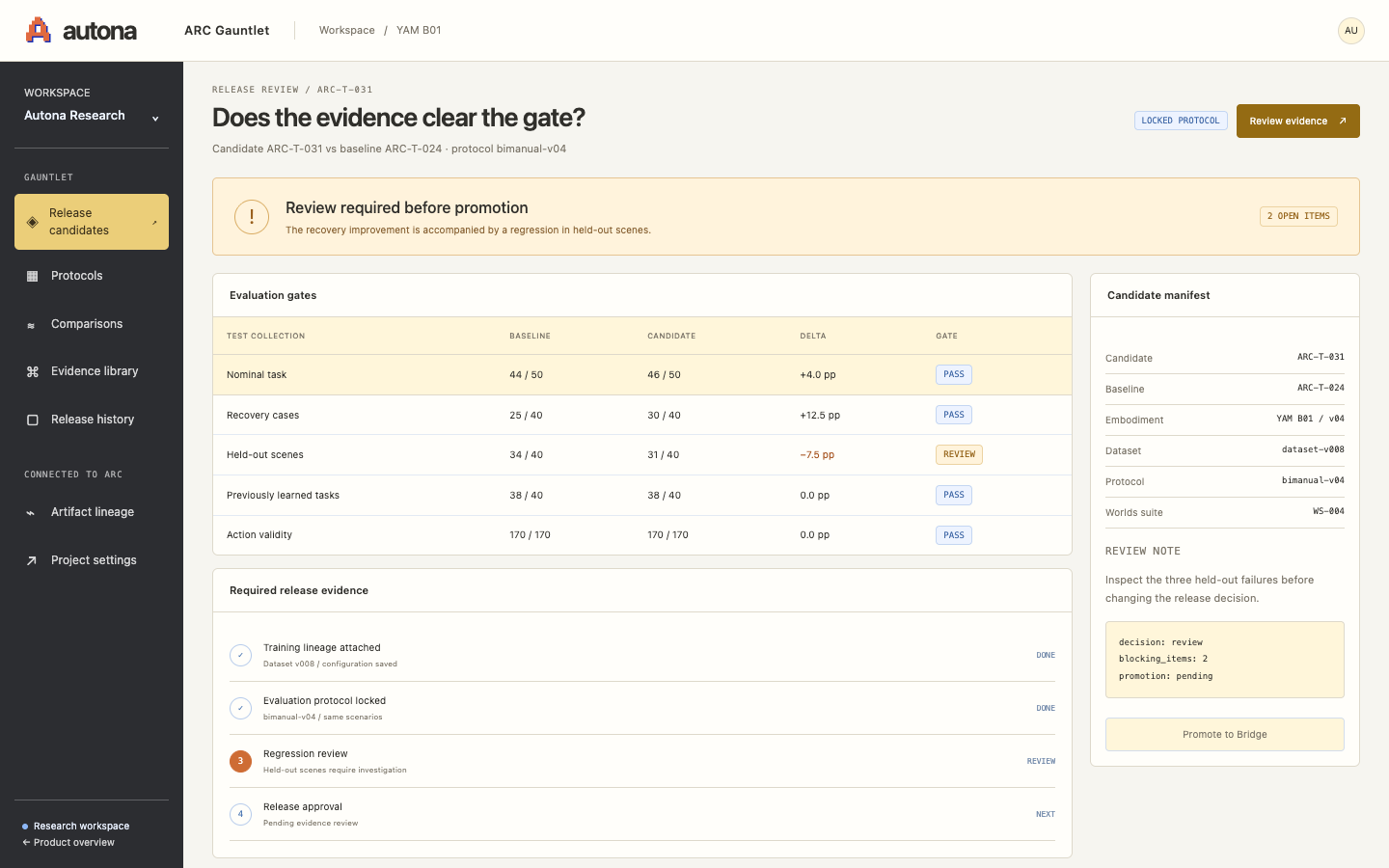Select the Held-out scenes row label

coord(265,455)
